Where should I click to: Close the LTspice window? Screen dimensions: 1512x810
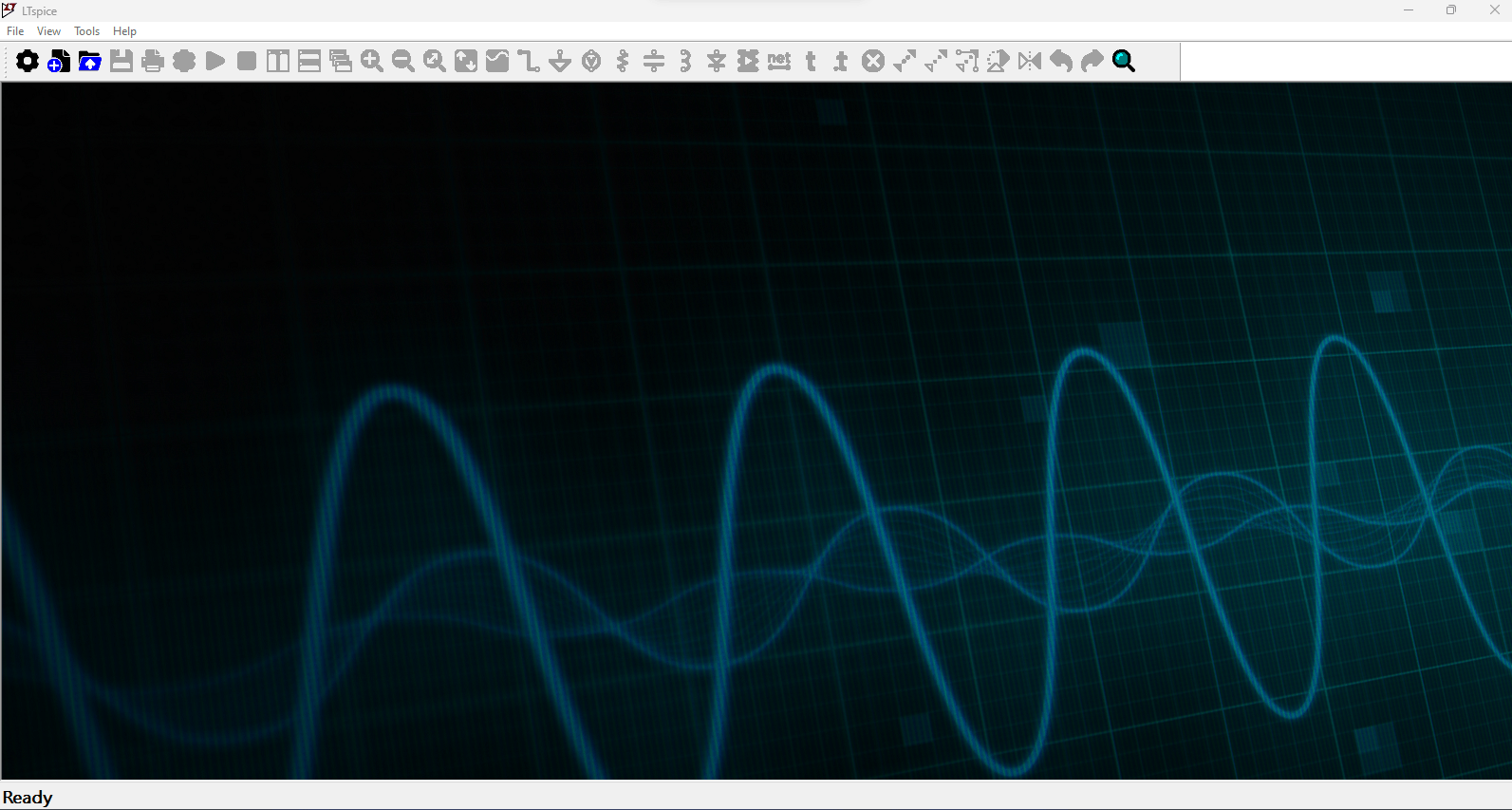pyautogui.click(x=1494, y=10)
